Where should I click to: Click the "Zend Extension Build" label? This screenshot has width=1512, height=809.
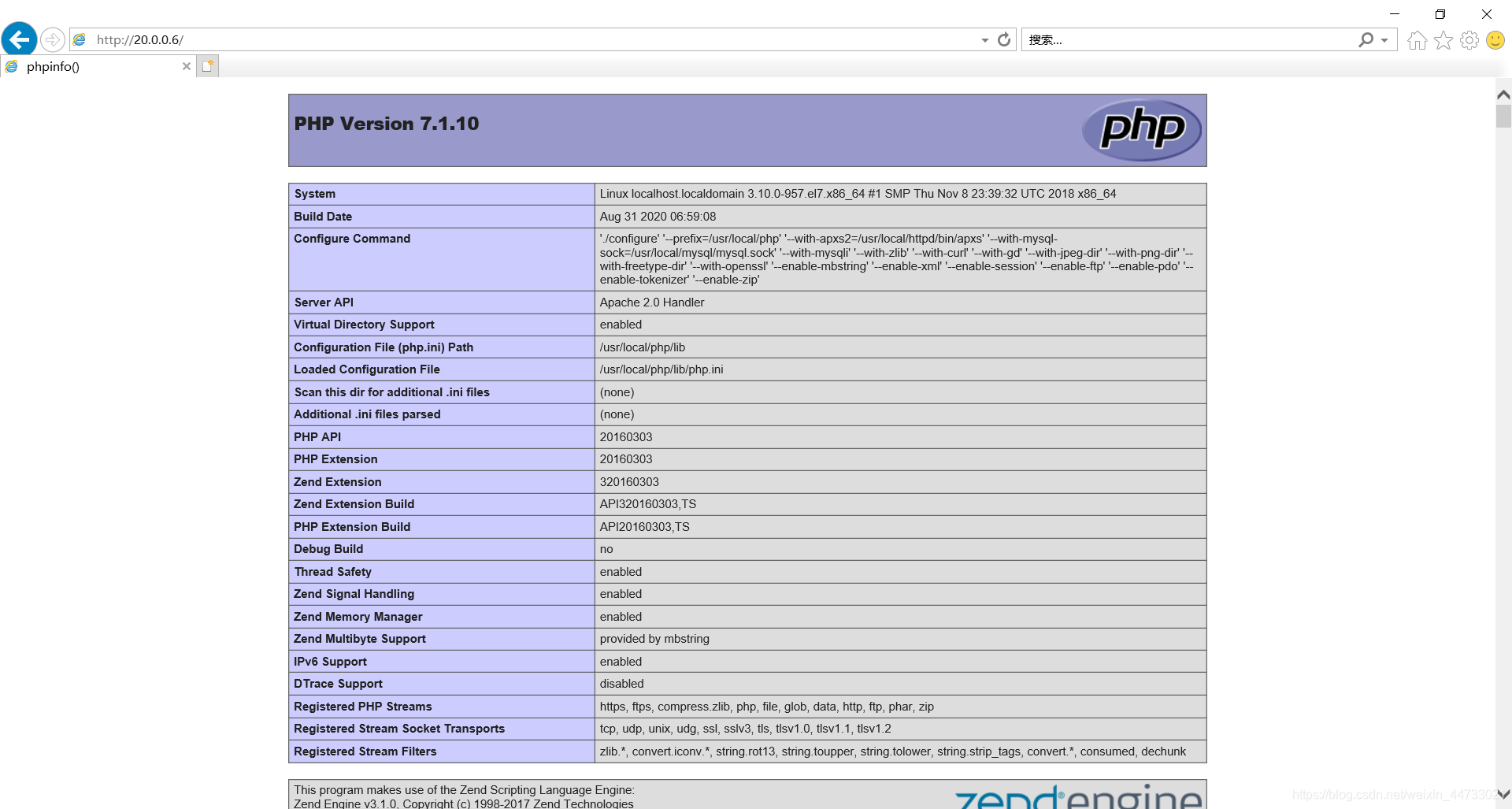click(354, 504)
